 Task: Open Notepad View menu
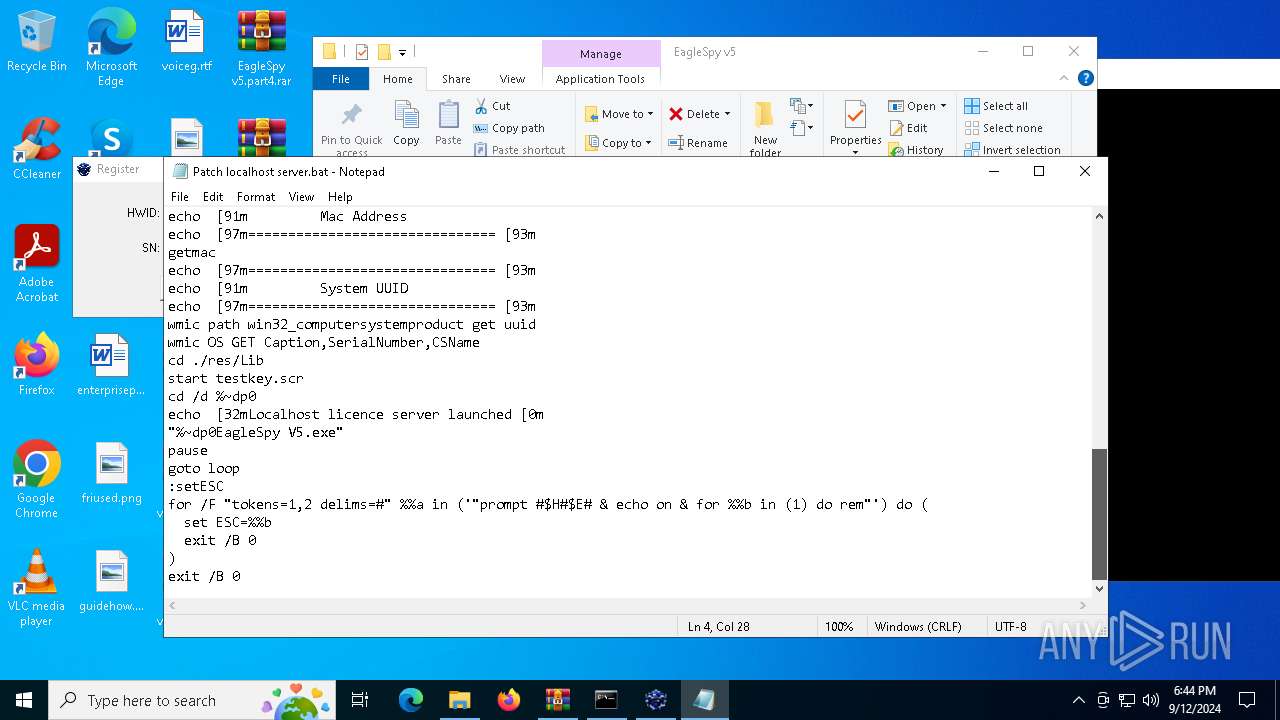[x=301, y=197]
